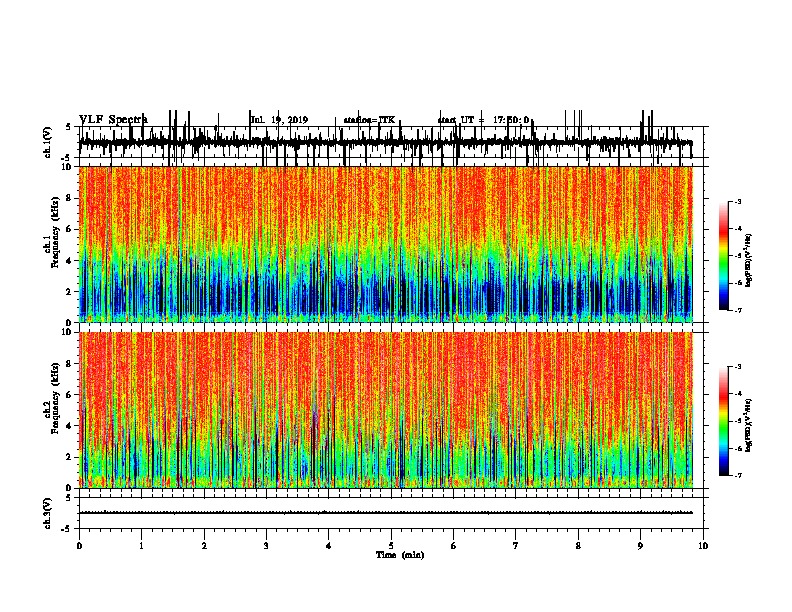
Task: Select the '-3' label on ch.2 colorbar
Action: [x=737, y=367]
